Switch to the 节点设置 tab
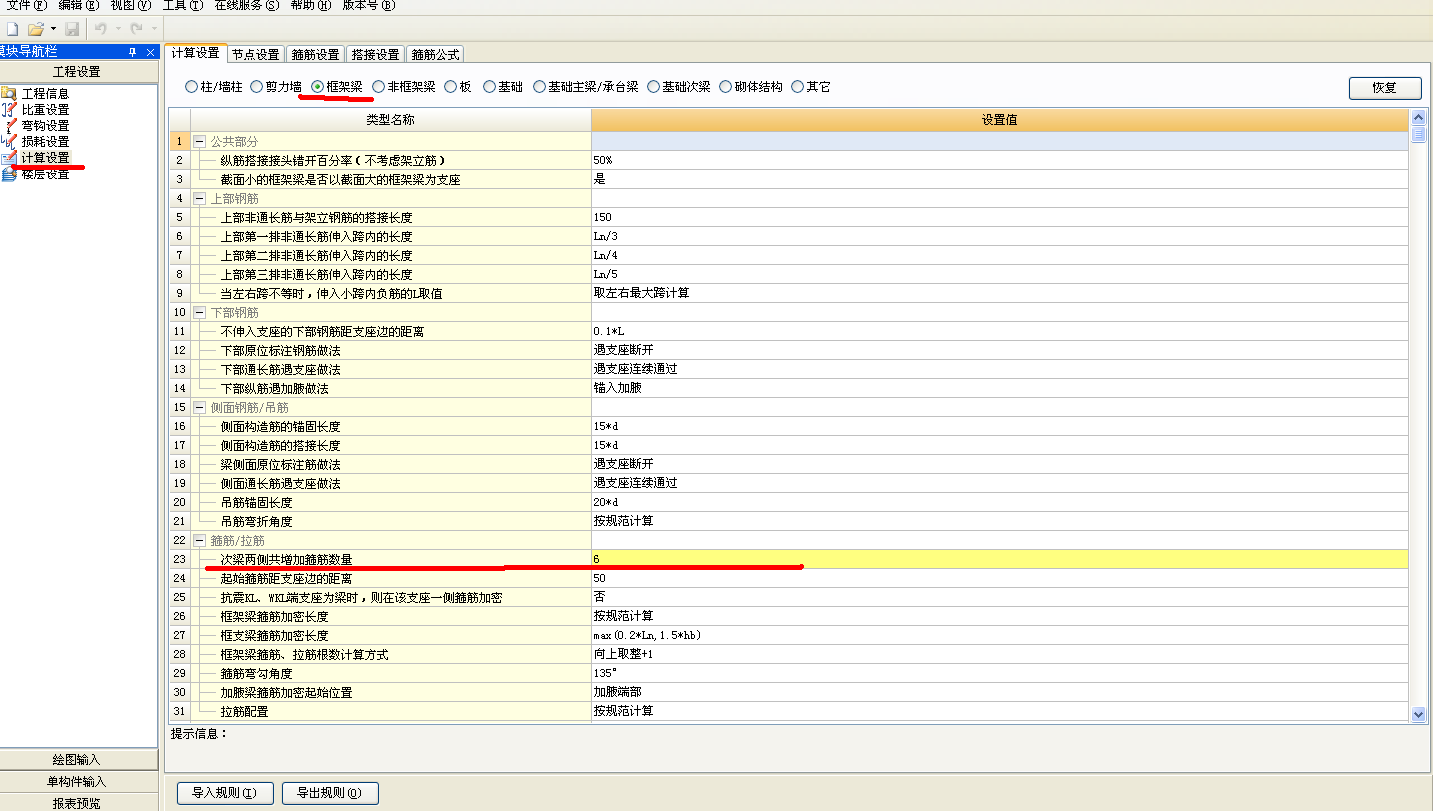1433x811 pixels. point(256,54)
